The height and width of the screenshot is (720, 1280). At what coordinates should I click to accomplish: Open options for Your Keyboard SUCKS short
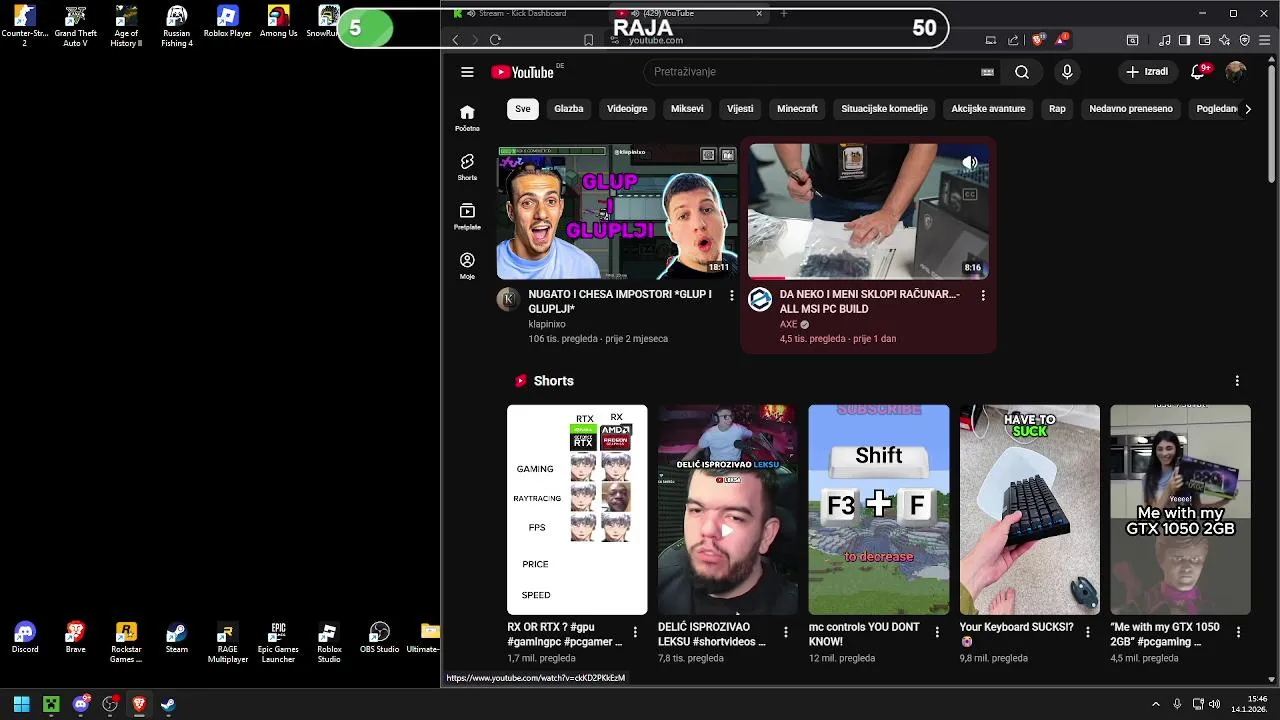(1087, 633)
